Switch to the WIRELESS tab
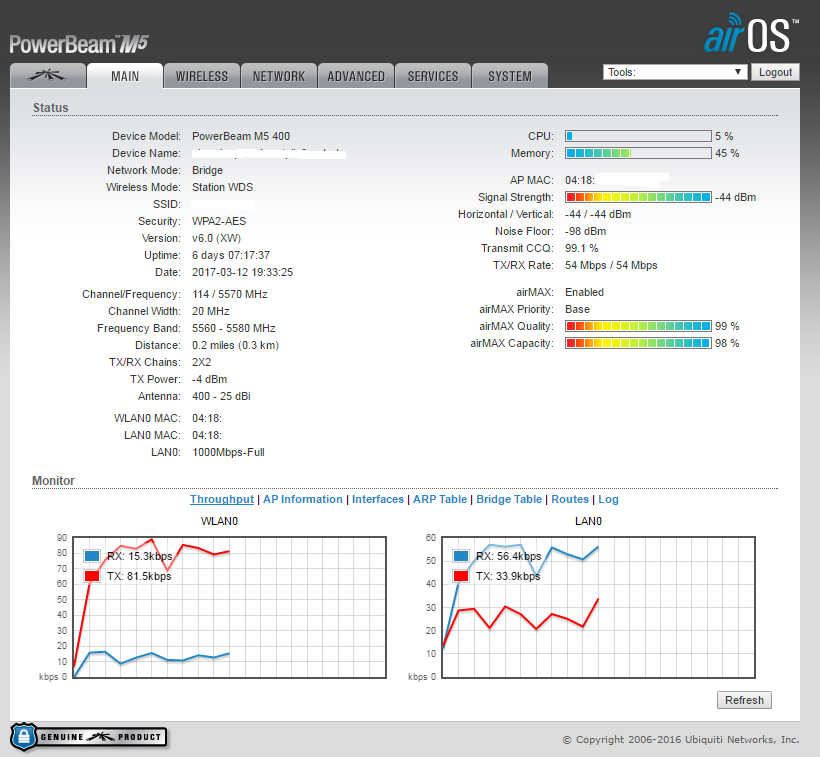Viewport: 820px width, 757px height. tap(202, 76)
